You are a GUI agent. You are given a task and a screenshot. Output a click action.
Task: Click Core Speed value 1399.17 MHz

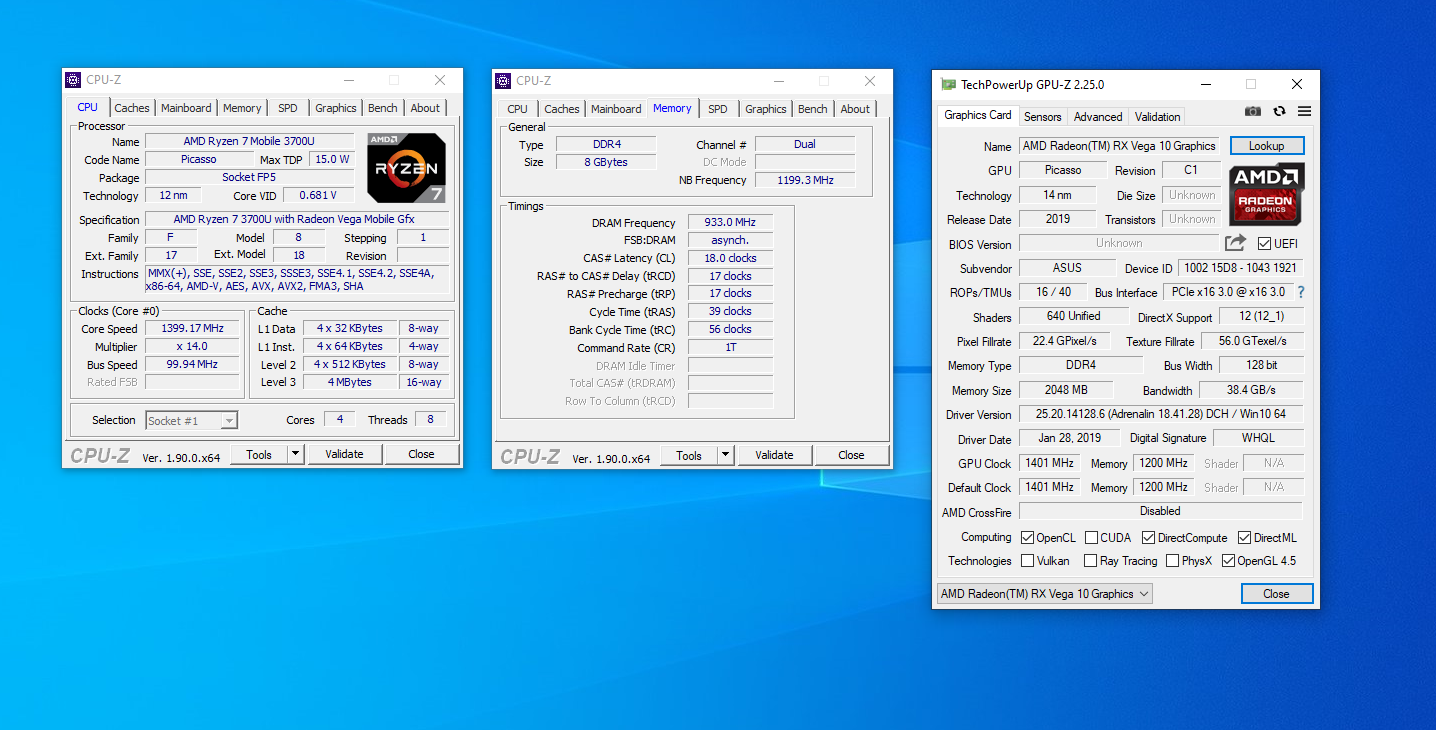[192, 328]
